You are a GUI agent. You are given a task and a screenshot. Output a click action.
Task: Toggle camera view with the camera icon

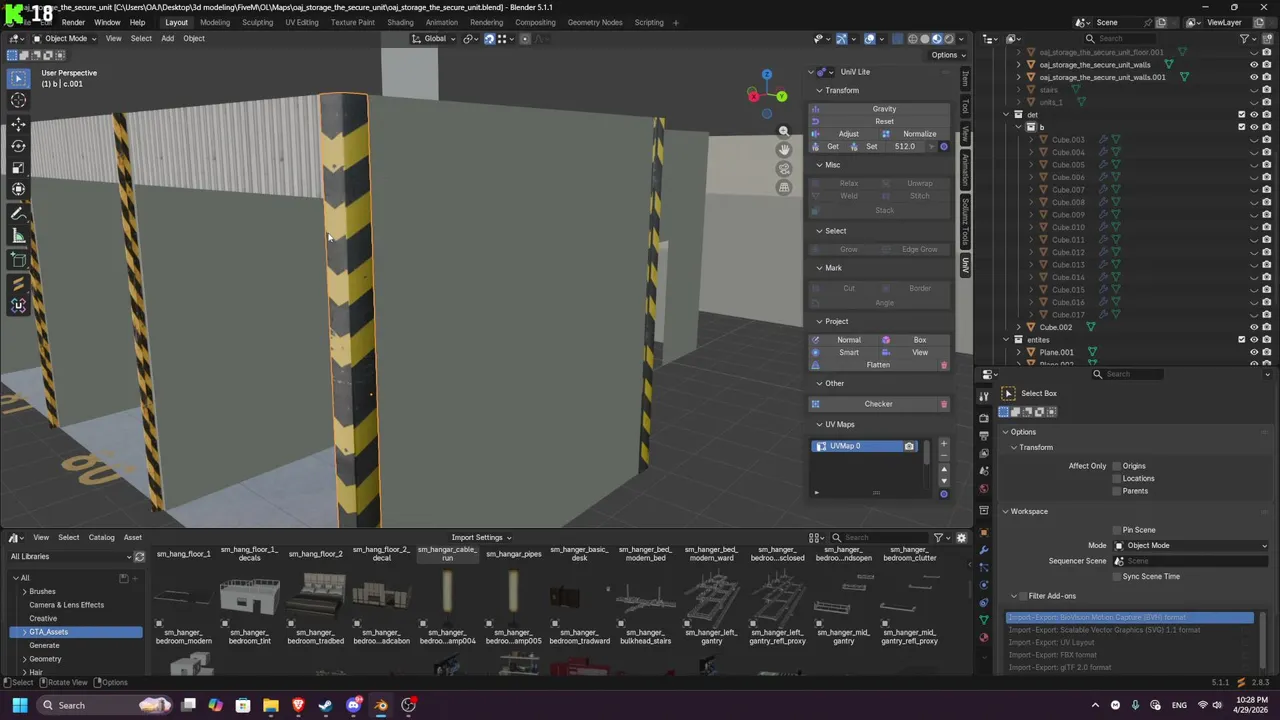pyautogui.click(x=784, y=169)
